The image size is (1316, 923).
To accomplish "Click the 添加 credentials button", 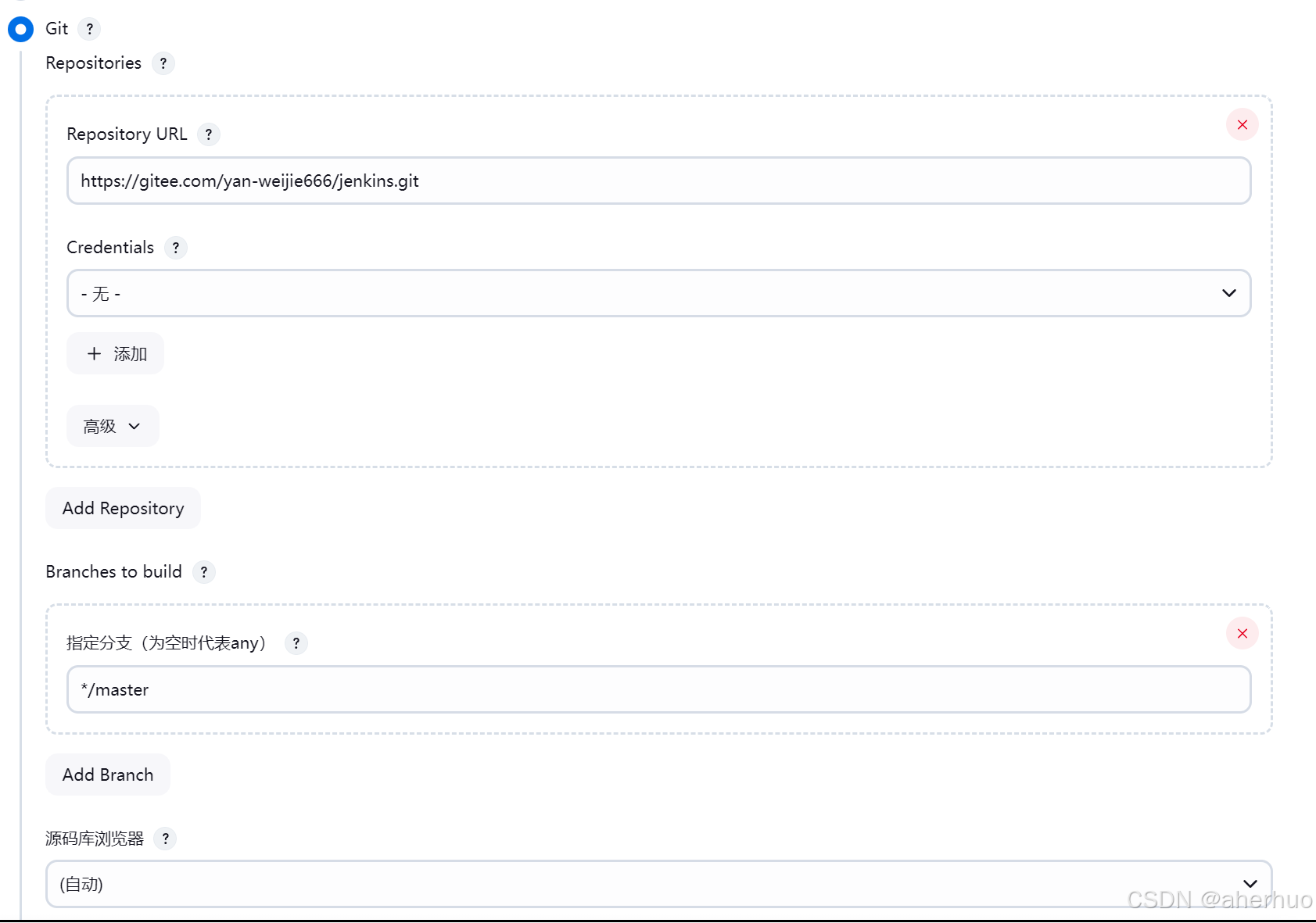I will (x=115, y=353).
